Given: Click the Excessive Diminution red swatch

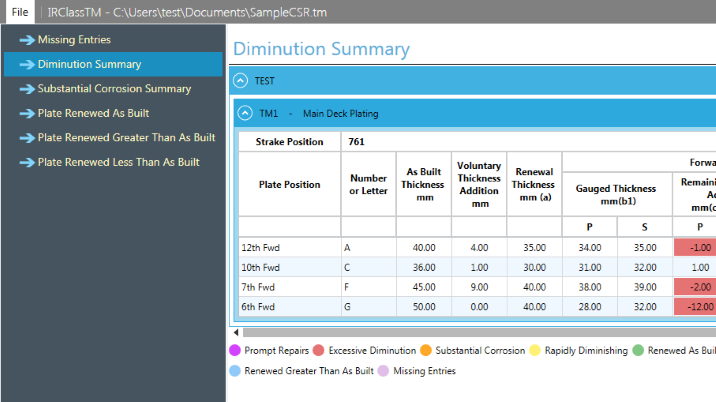Looking at the screenshot, I should [319, 350].
